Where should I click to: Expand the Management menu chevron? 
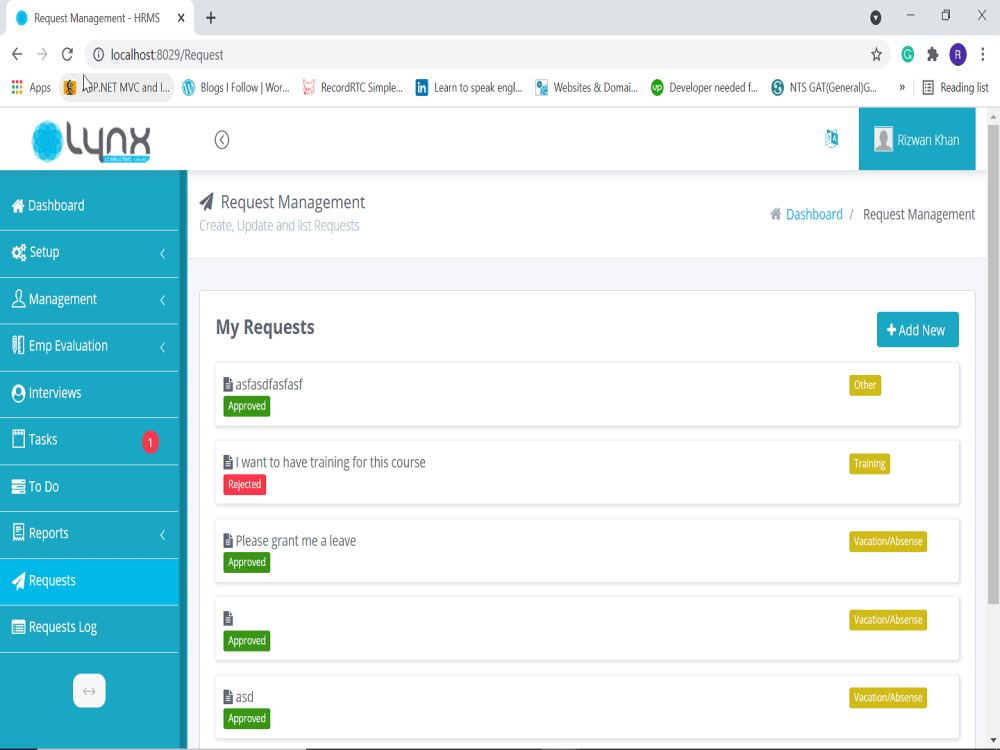point(163,300)
